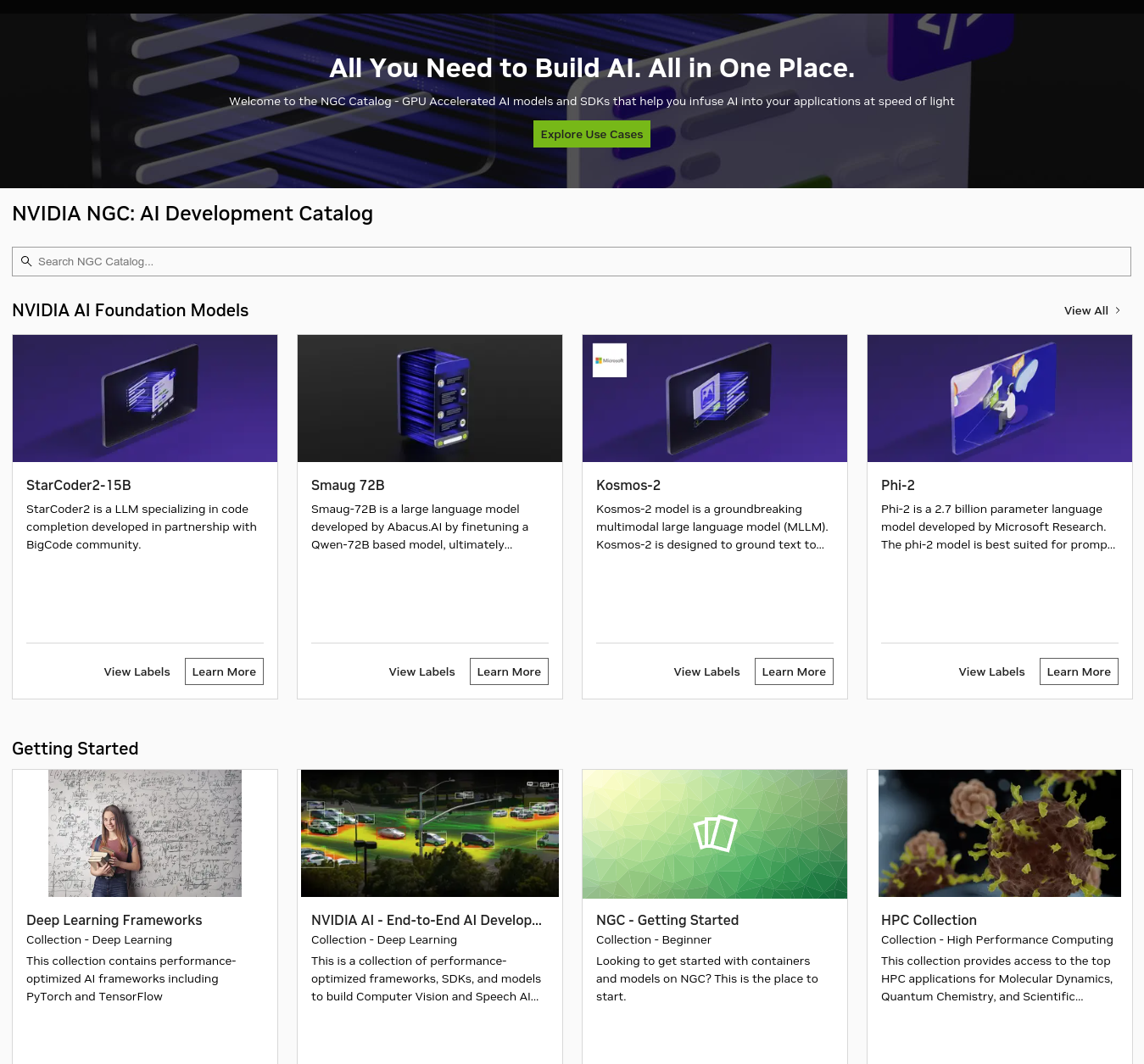1144x1064 pixels.
Task: Click the Kosmos-2 title
Action: (628, 485)
